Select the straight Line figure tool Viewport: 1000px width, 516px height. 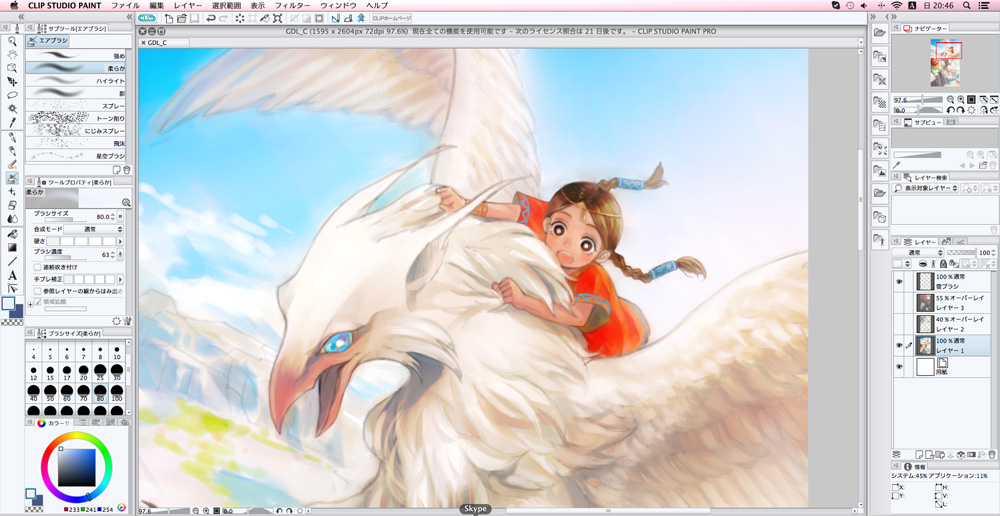pos(12,262)
